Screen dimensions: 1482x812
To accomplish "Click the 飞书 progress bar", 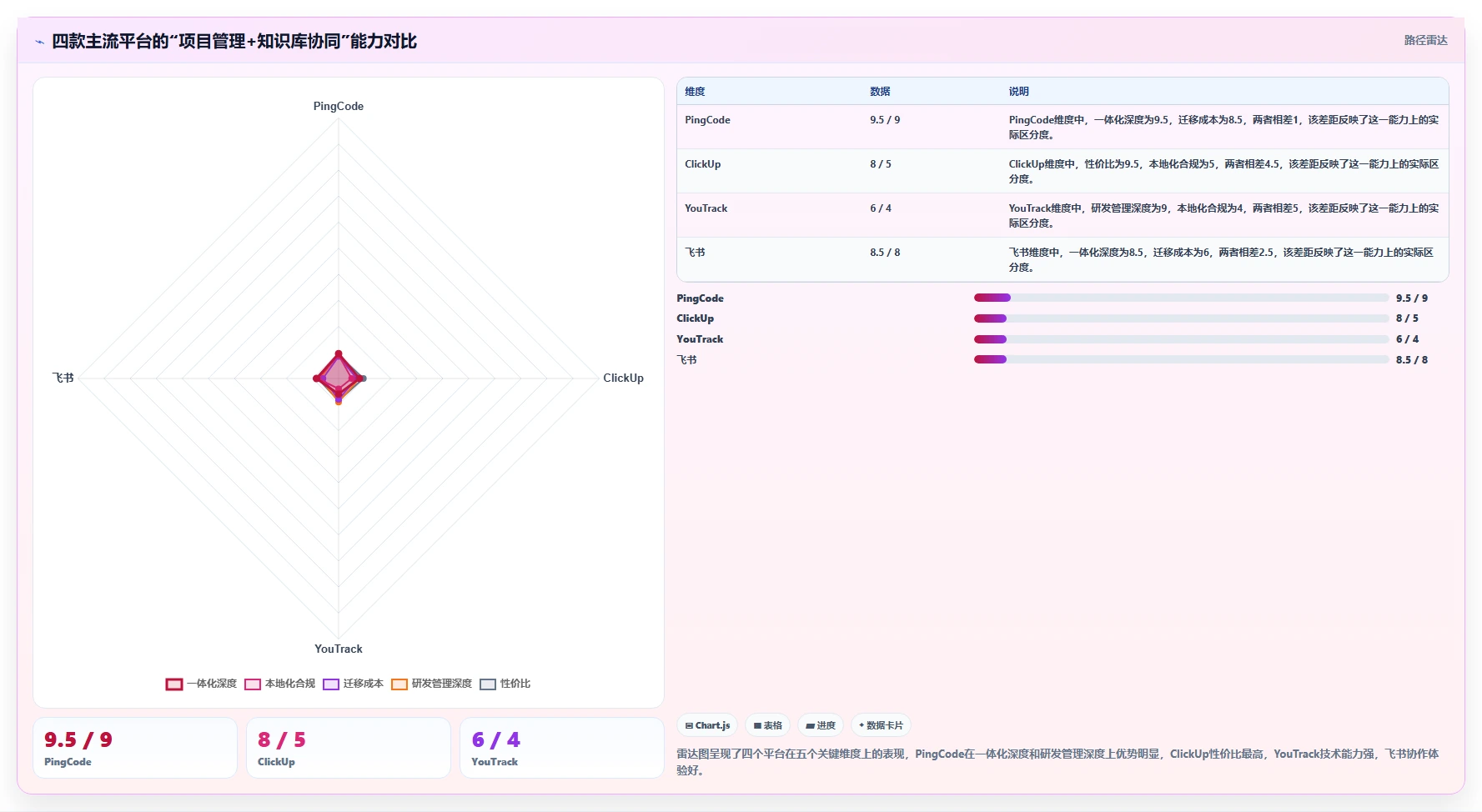I will tap(1181, 359).
